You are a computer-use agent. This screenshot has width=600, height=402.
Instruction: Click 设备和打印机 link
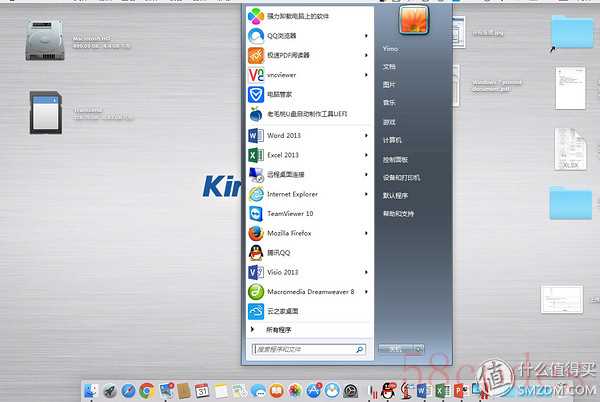(401, 177)
